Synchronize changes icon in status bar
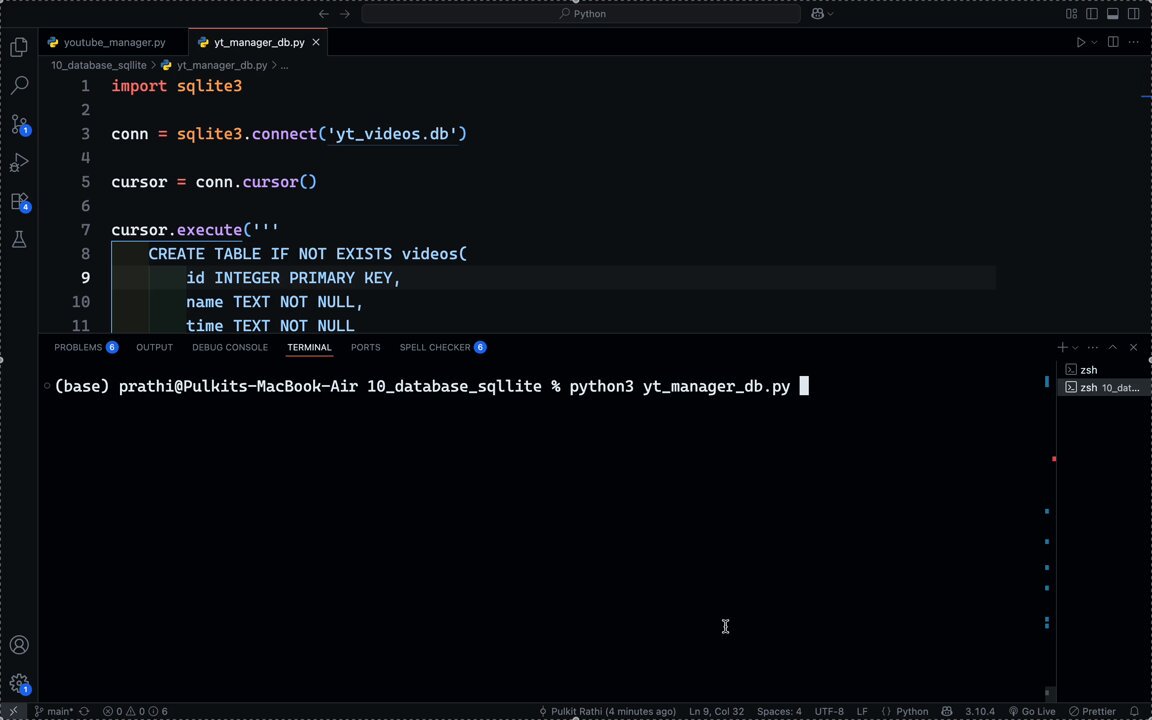Screen dimensions: 1152x720 84,711
